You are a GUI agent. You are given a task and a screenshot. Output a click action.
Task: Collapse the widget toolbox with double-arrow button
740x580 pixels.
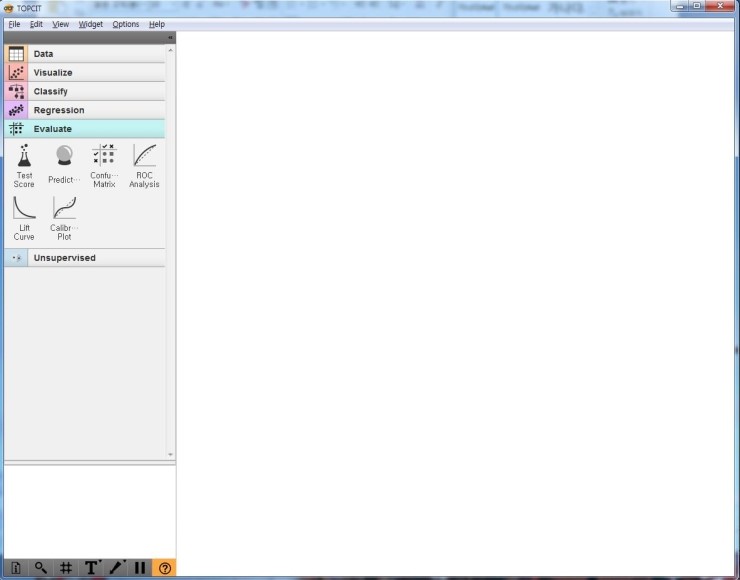point(170,37)
